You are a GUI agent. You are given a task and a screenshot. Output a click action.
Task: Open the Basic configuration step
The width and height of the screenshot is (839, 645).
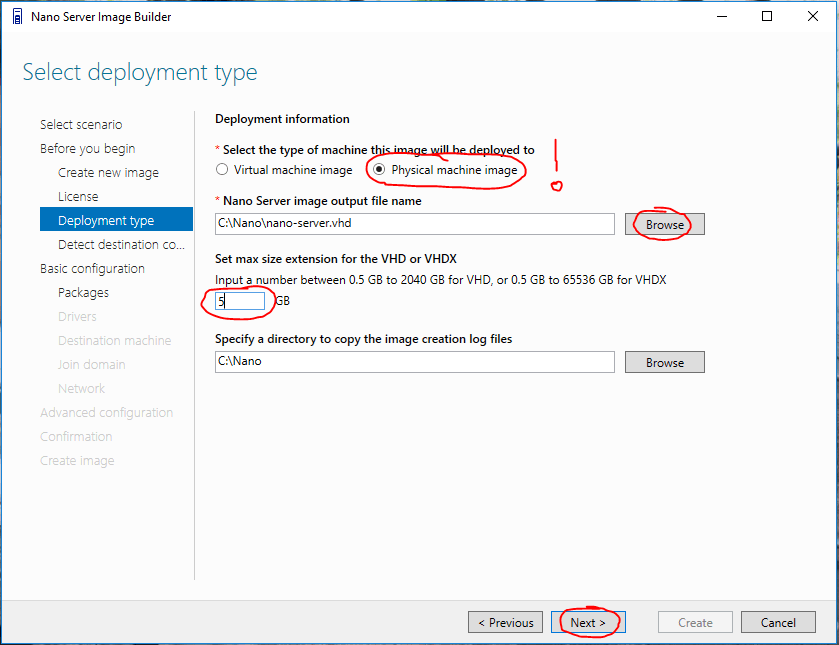click(x=93, y=269)
